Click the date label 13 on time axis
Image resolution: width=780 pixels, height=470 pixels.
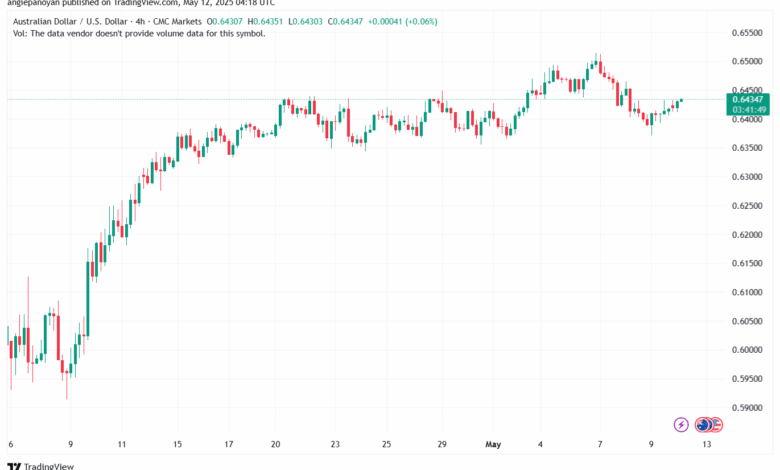pos(706,445)
